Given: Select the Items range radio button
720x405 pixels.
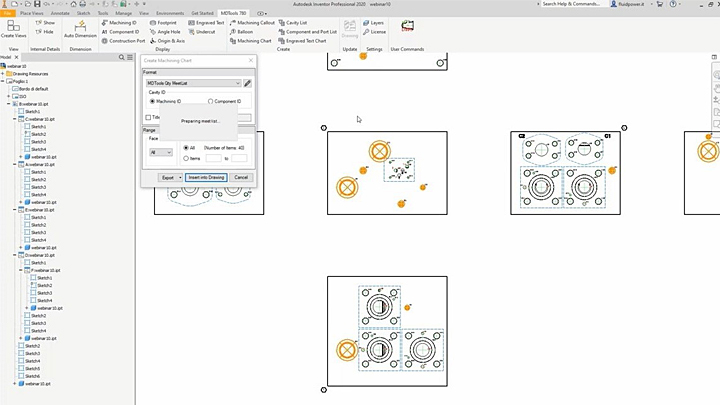Looking at the screenshot, I should (x=186, y=158).
